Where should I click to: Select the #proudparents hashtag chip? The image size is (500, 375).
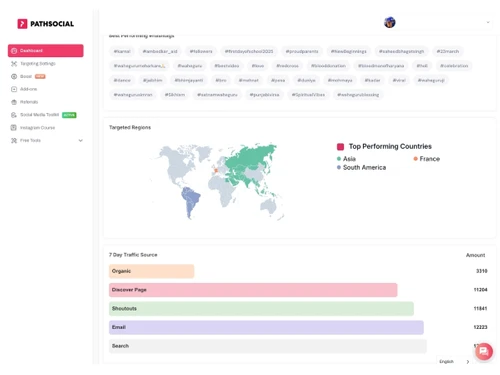[x=302, y=51]
